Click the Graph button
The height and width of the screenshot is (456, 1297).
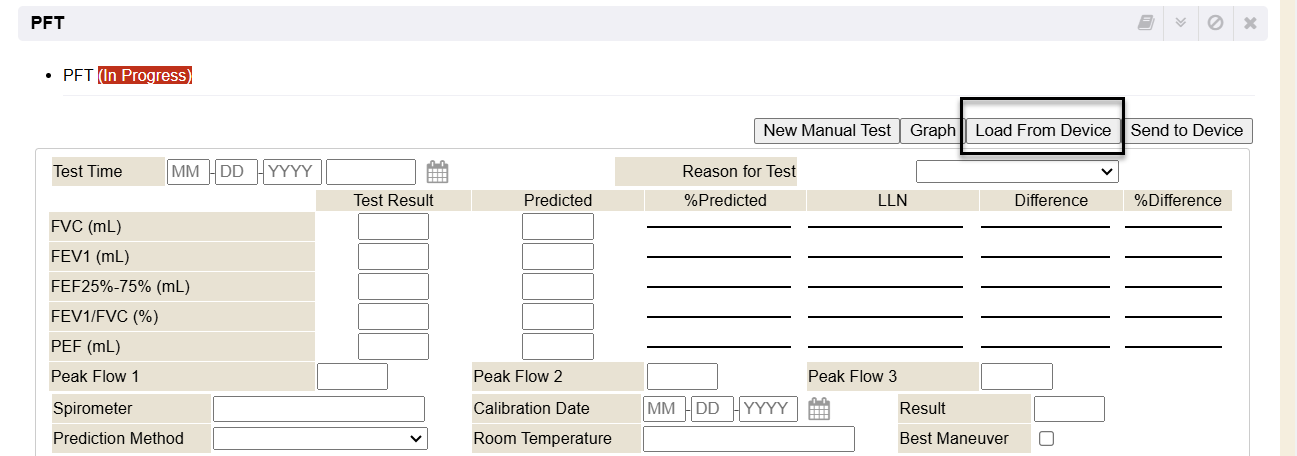932,131
